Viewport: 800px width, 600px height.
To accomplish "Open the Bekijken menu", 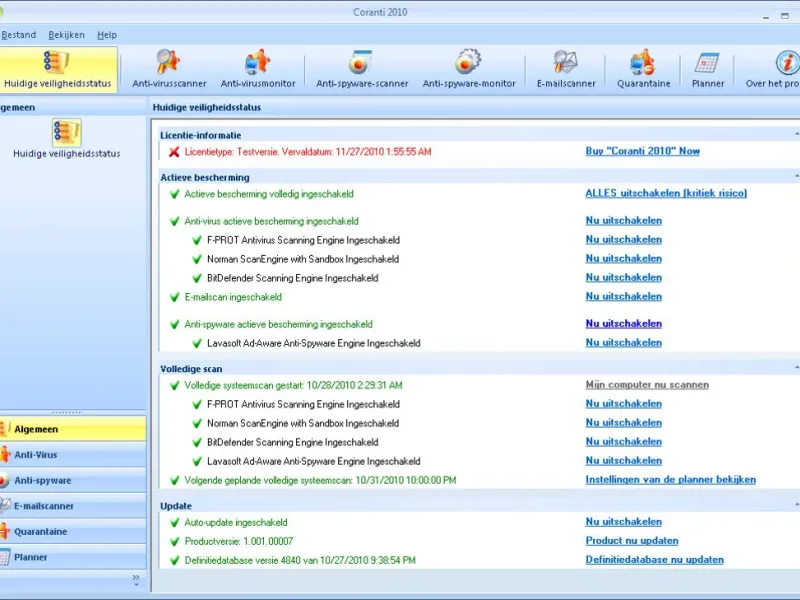I will point(66,35).
